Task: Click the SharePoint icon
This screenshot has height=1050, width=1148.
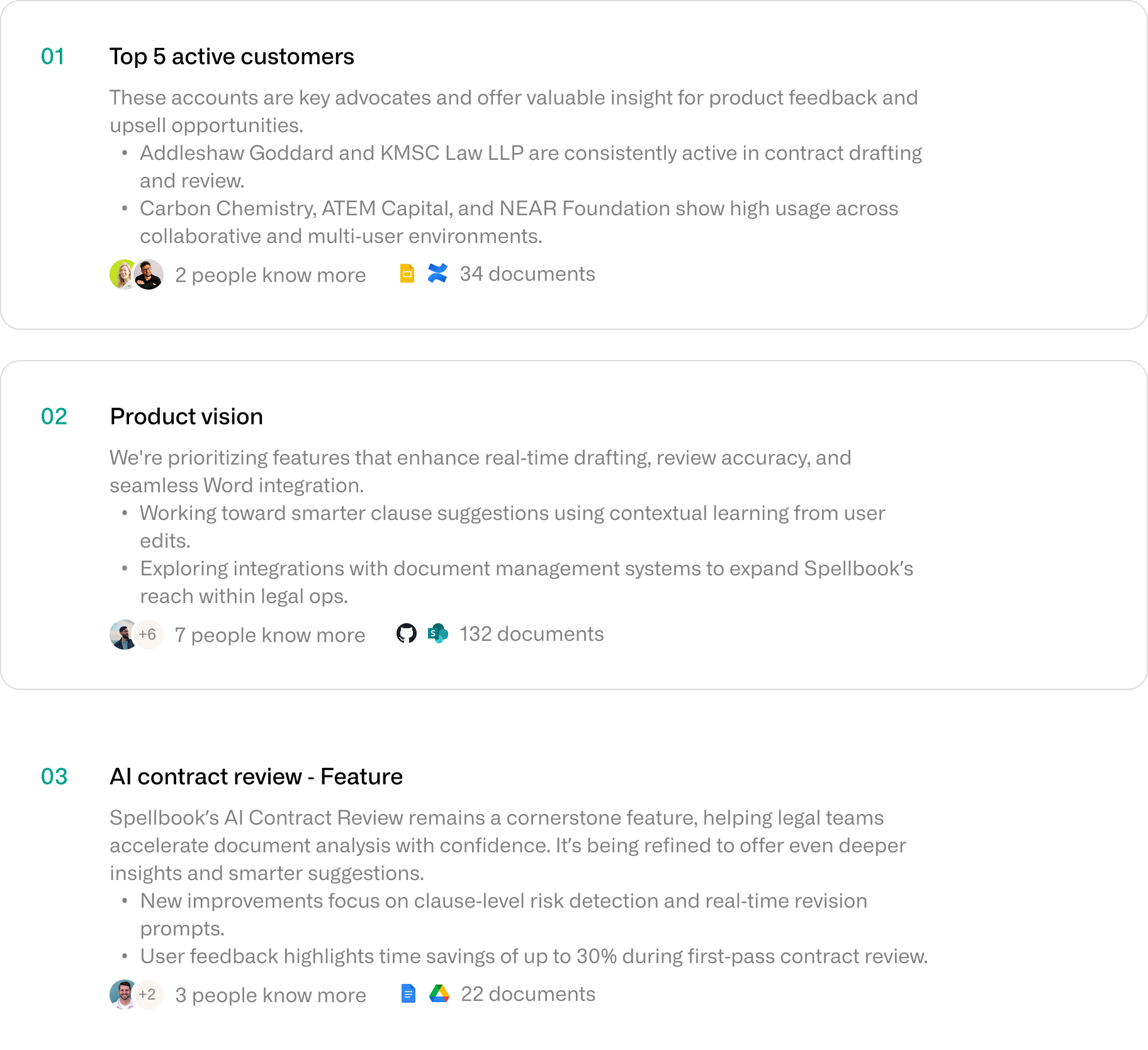Action: (x=437, y=633)
